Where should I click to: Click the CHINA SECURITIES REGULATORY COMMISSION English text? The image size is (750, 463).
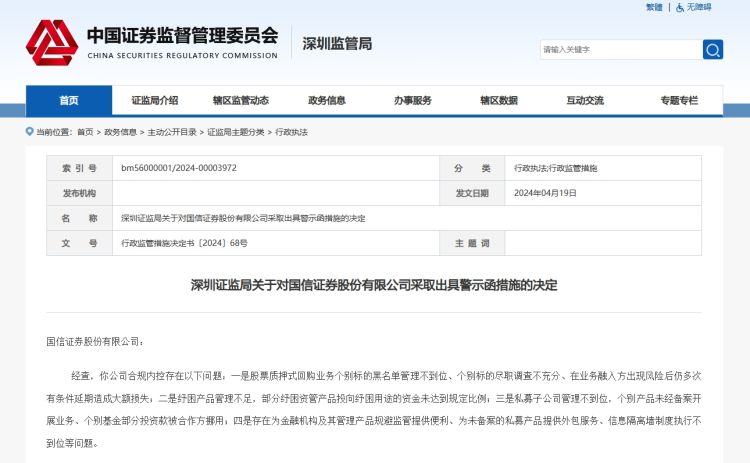click(x=182, y=55)
